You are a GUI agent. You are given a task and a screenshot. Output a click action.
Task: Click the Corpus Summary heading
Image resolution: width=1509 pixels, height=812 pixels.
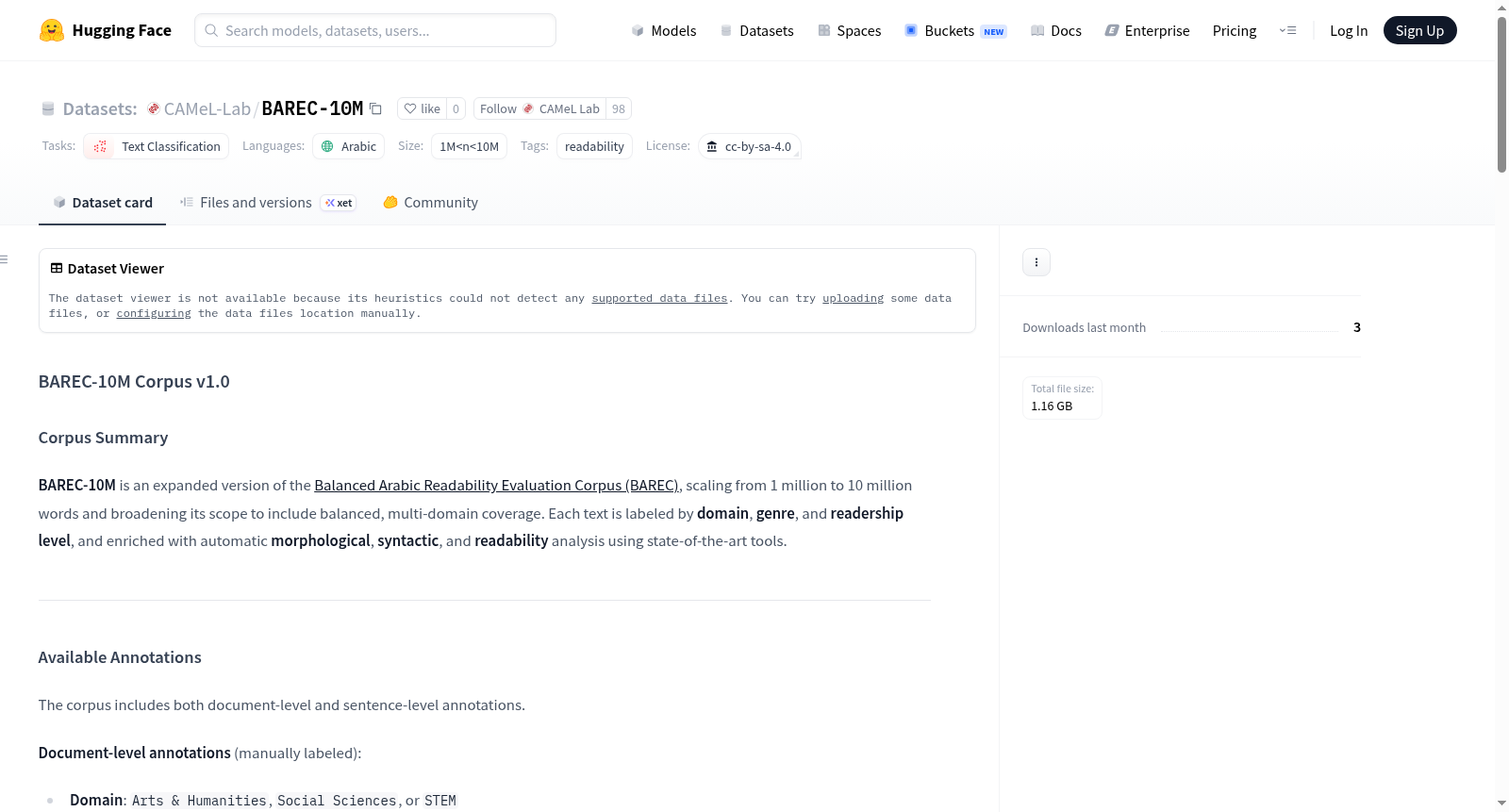[103, 438]
